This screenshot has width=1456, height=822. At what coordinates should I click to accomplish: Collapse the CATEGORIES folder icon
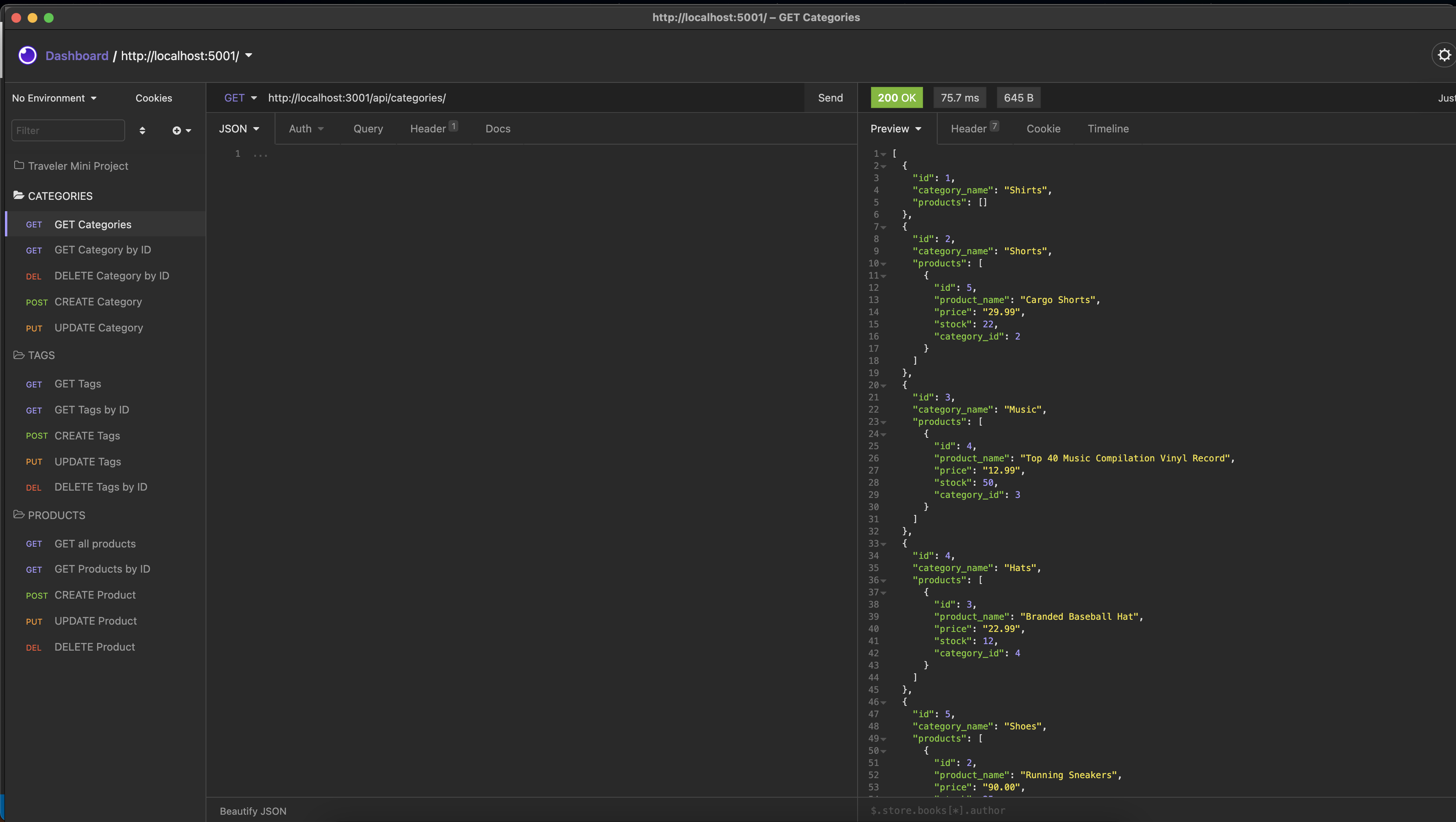(x=19, y=195)
